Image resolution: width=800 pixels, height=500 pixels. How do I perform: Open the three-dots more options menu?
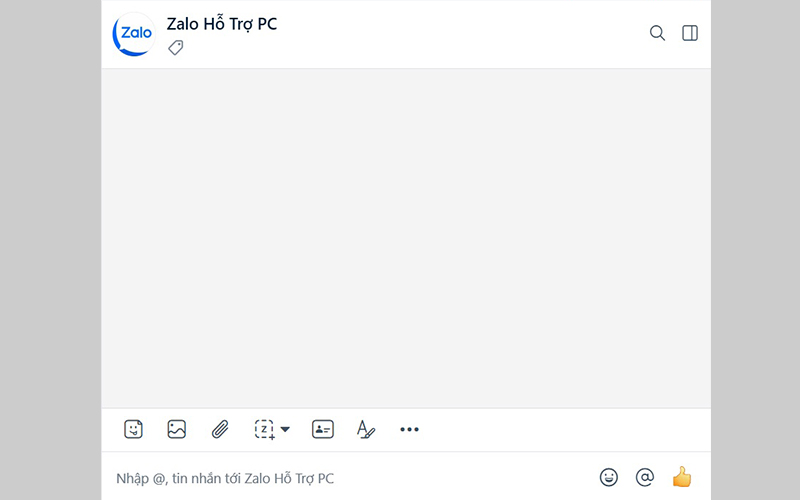tap(409, 429)
